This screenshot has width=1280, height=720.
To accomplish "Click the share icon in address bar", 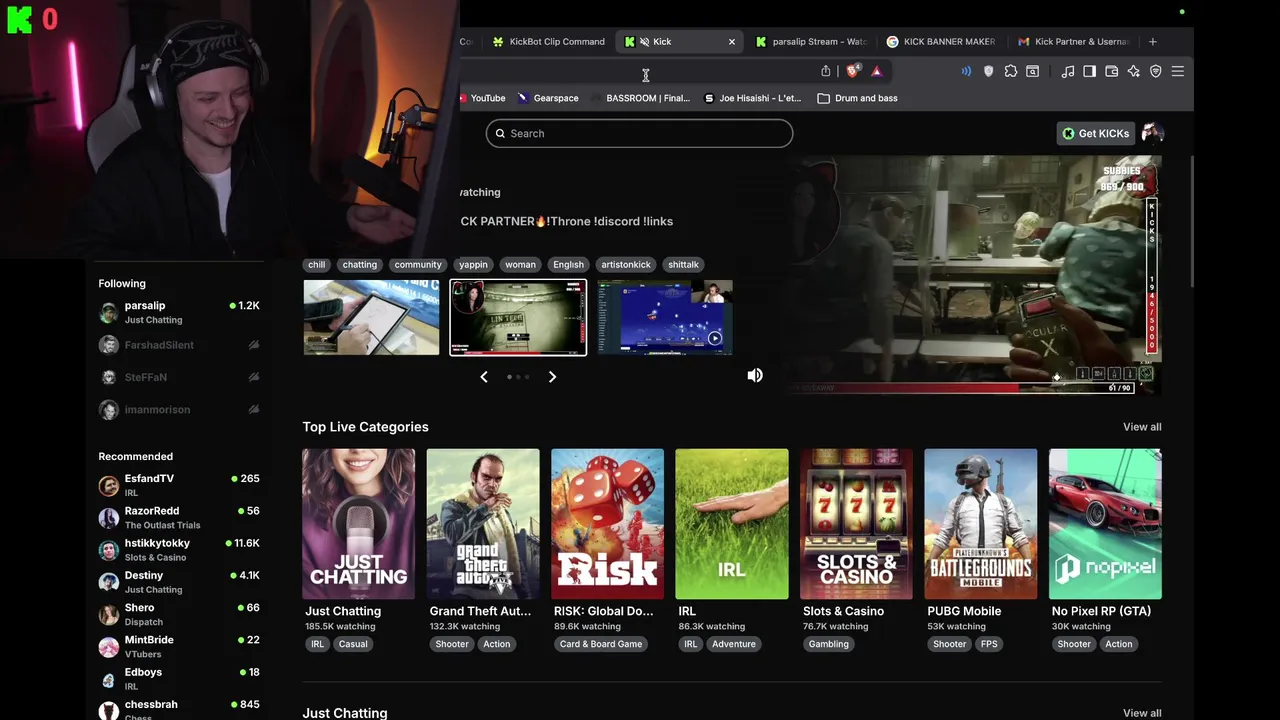I will tap(826, 71).
